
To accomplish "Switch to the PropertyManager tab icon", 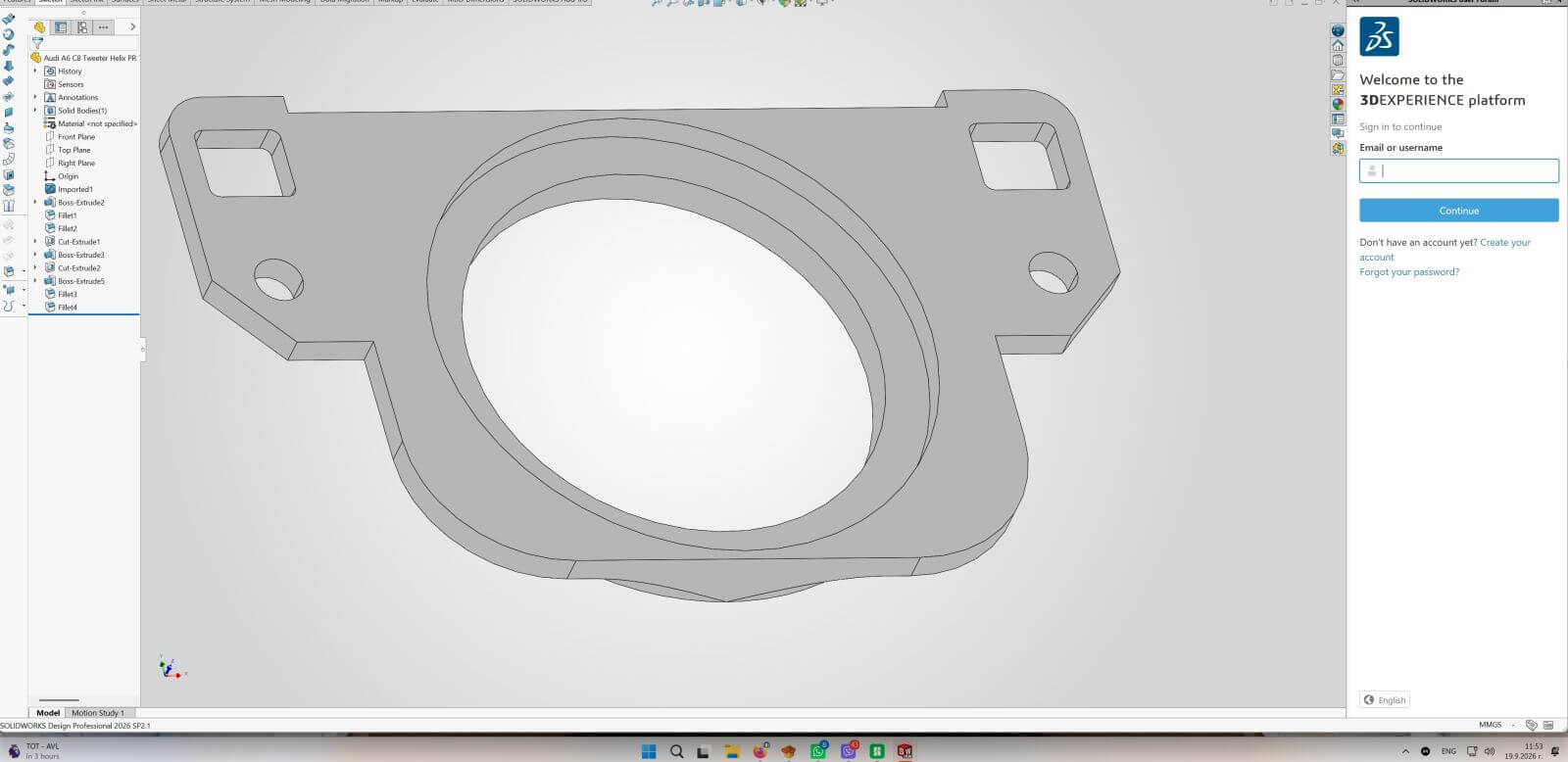I will coord(61,27).
